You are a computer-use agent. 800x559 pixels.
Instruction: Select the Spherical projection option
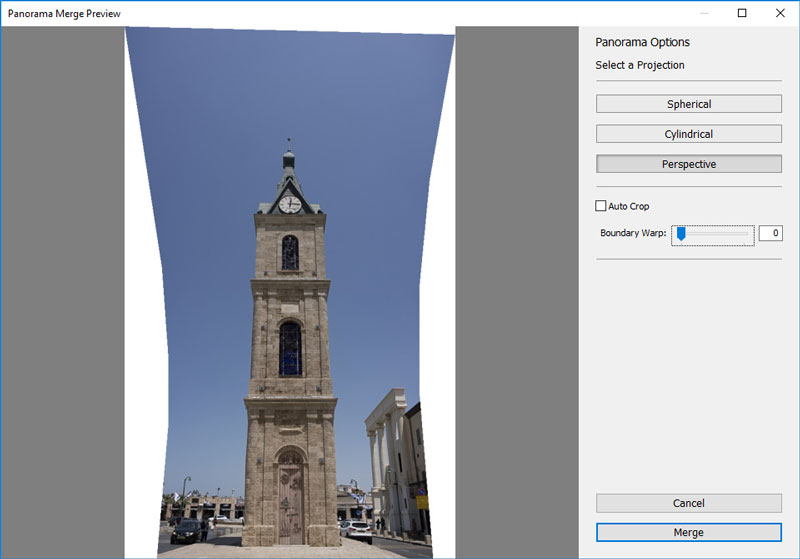pyautogui.click(x=688, y=104)
